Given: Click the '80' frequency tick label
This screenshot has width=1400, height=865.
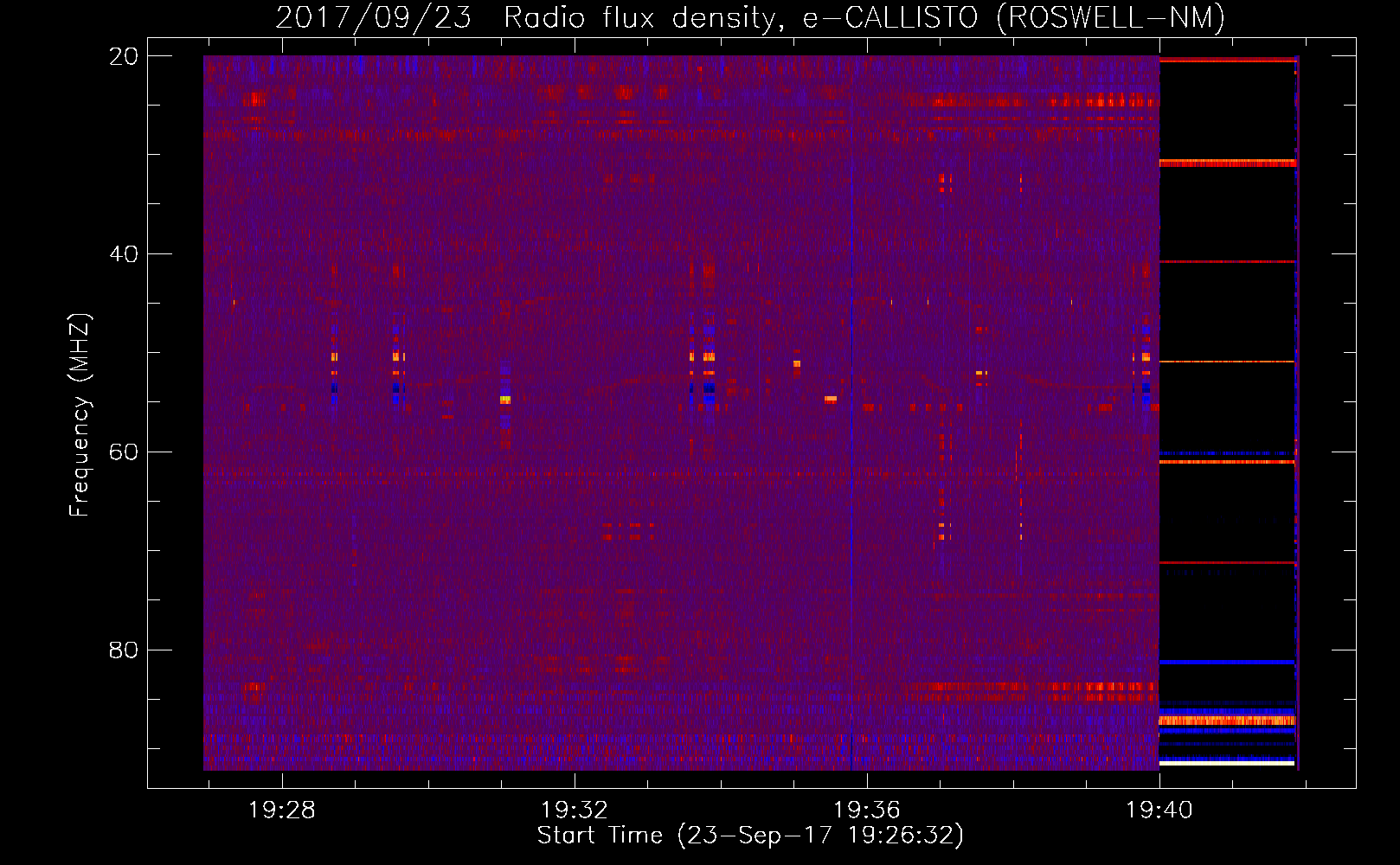Looking at the screenshot, I should [x=124, y=650].
